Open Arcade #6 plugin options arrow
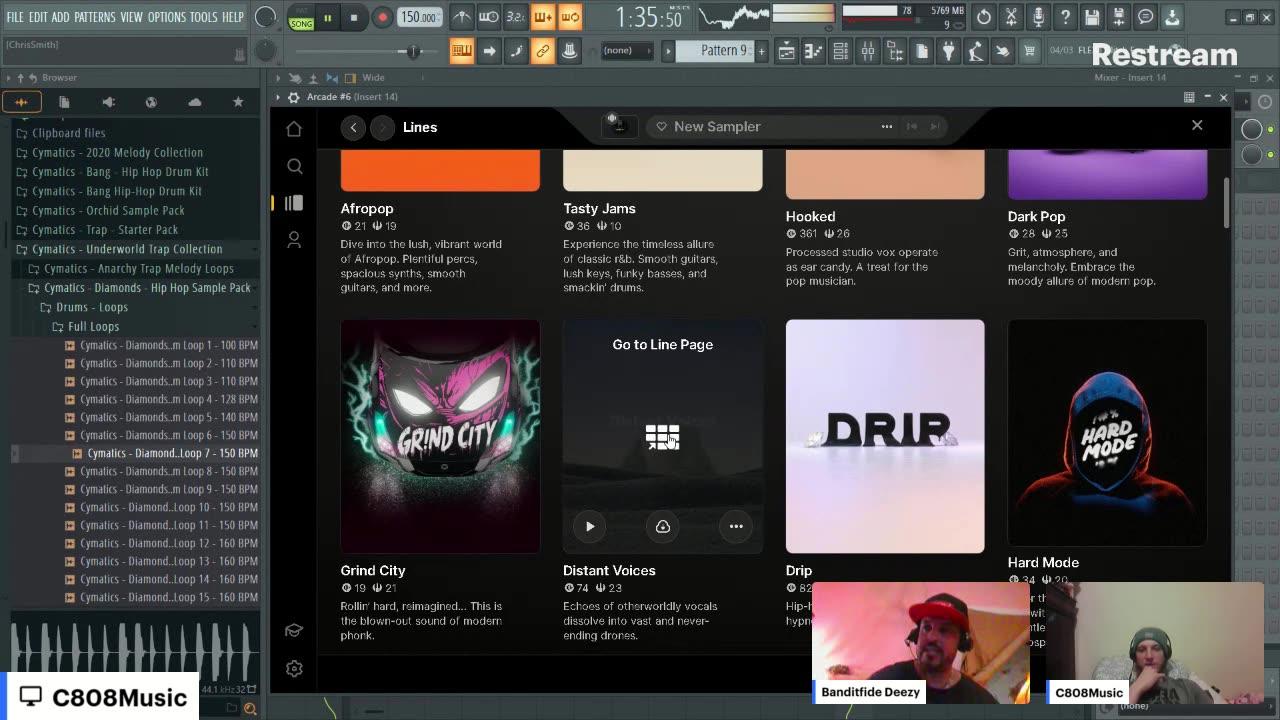This screenshot has width=1280, height=720. [x=278, y=97]
